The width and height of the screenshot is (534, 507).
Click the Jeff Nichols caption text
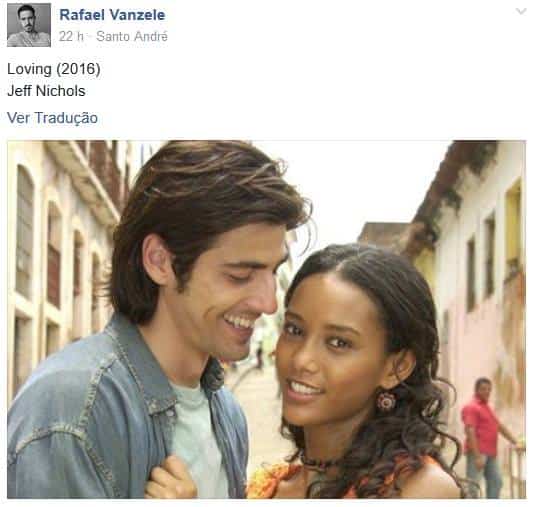46,91
